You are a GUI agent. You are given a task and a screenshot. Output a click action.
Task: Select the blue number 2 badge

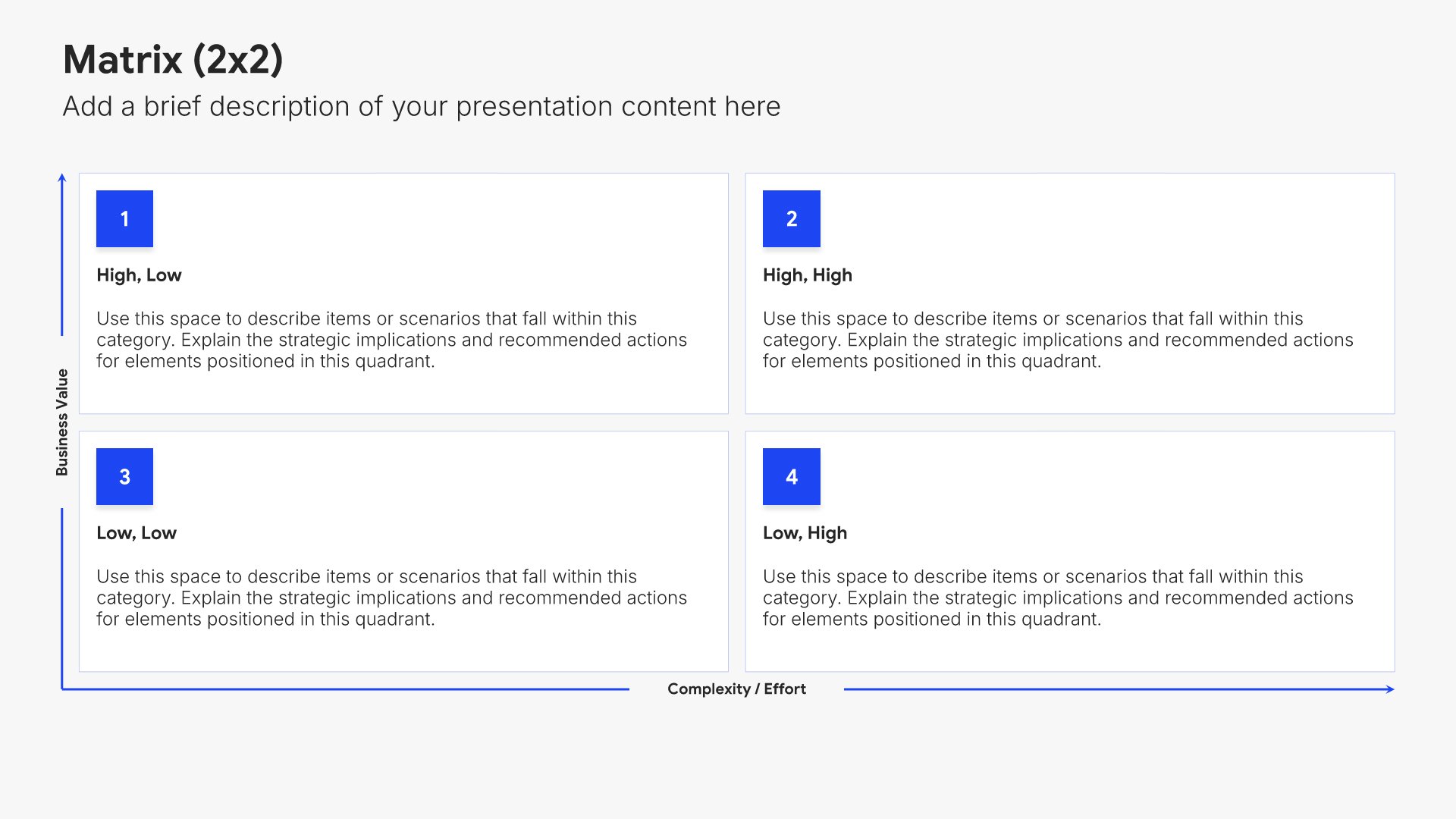tap(791, 218)
